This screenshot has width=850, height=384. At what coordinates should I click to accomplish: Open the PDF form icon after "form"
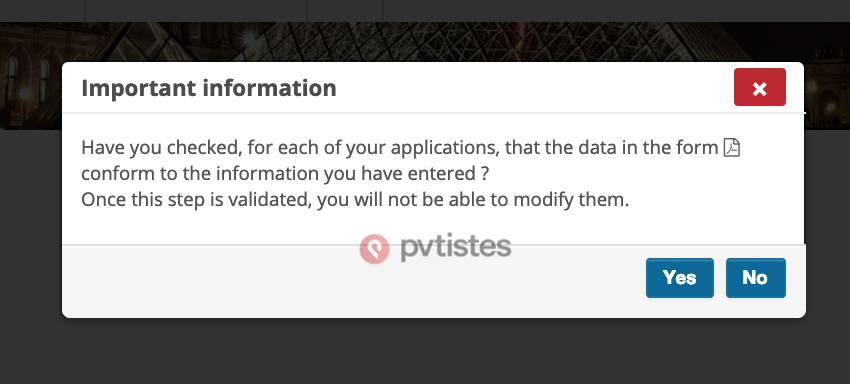coord(732,148)
